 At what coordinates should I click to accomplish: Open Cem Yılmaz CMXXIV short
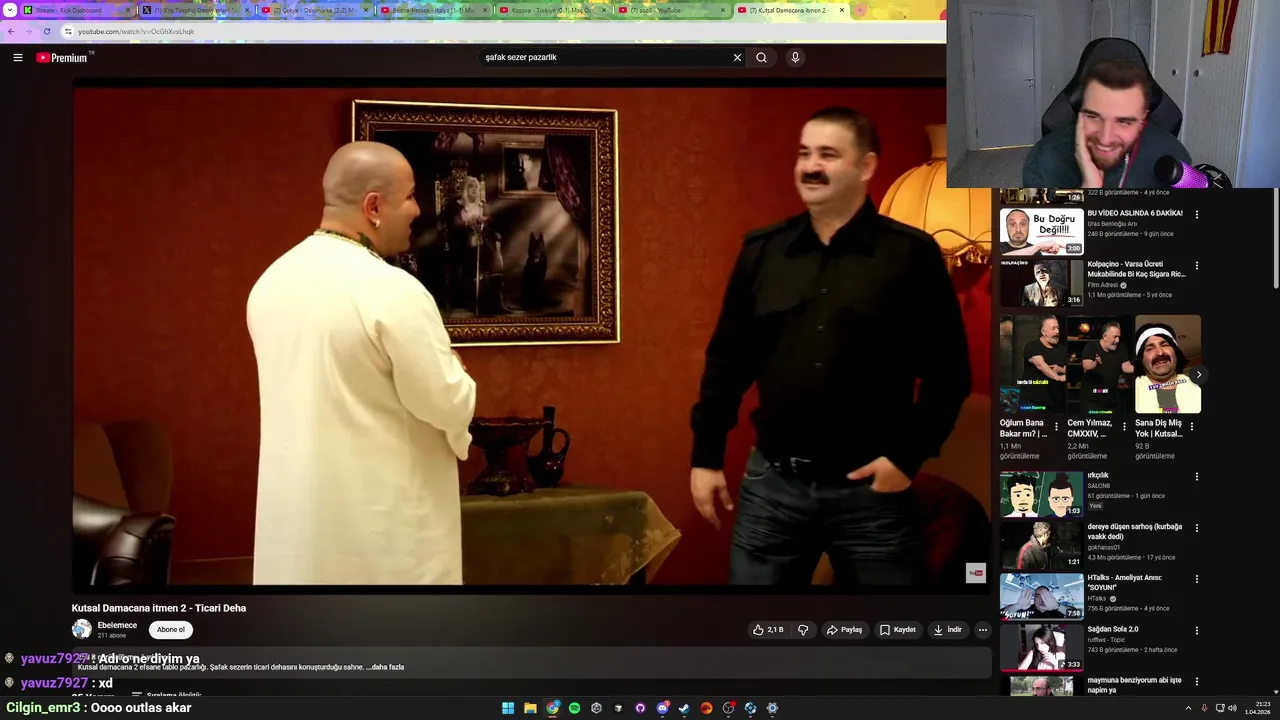(x=1100, y=364)
